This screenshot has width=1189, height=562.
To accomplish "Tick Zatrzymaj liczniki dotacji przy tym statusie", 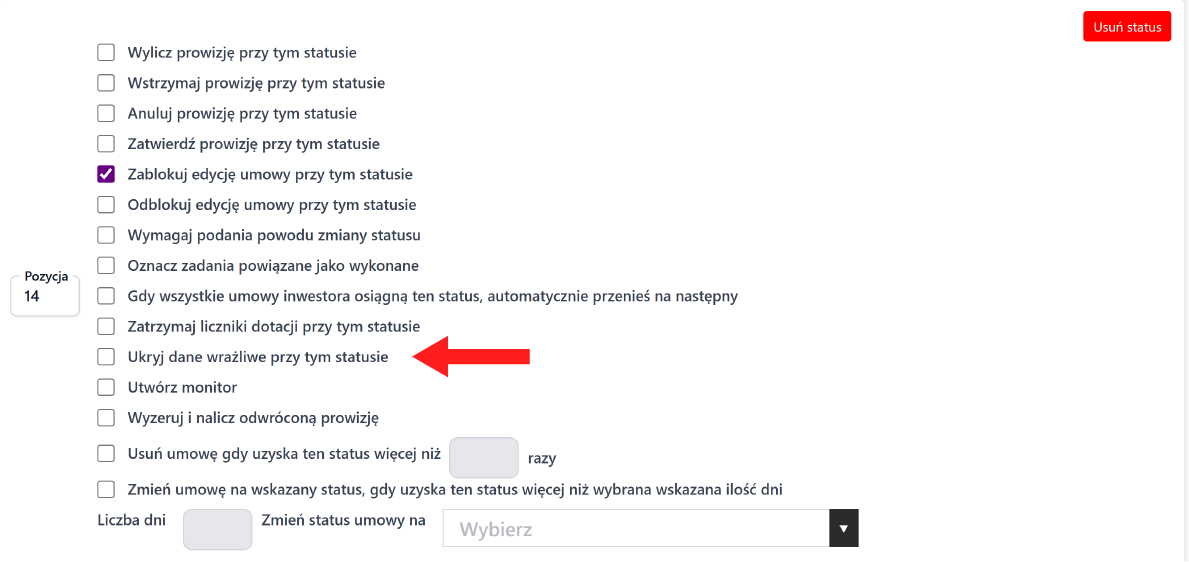I will tap(106, 326).
